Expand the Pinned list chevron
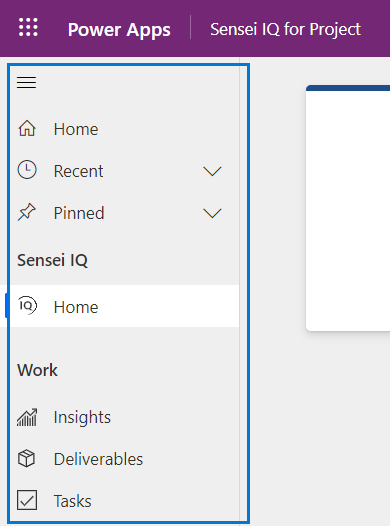The width and height of the screenshot is (390, 526). coord(212,213)
